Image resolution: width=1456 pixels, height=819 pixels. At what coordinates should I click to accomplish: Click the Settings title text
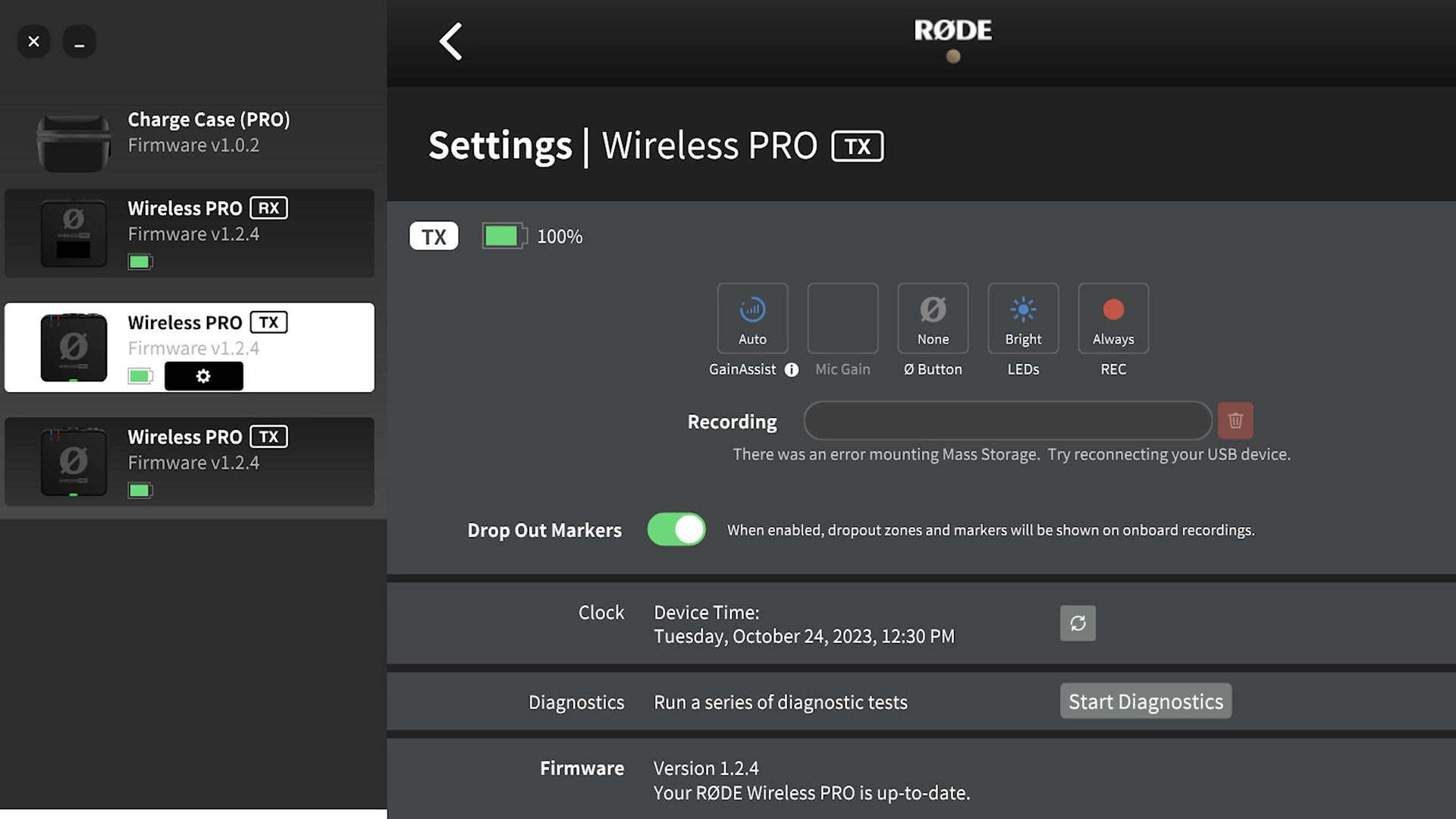[500, 146]
